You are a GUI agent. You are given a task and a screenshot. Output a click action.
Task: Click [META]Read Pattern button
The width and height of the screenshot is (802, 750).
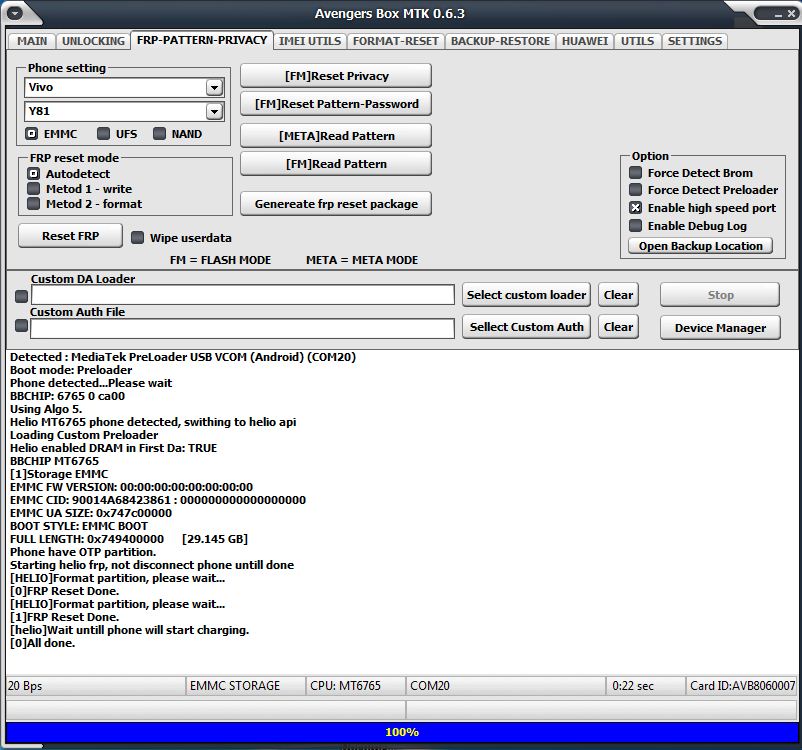336,136
